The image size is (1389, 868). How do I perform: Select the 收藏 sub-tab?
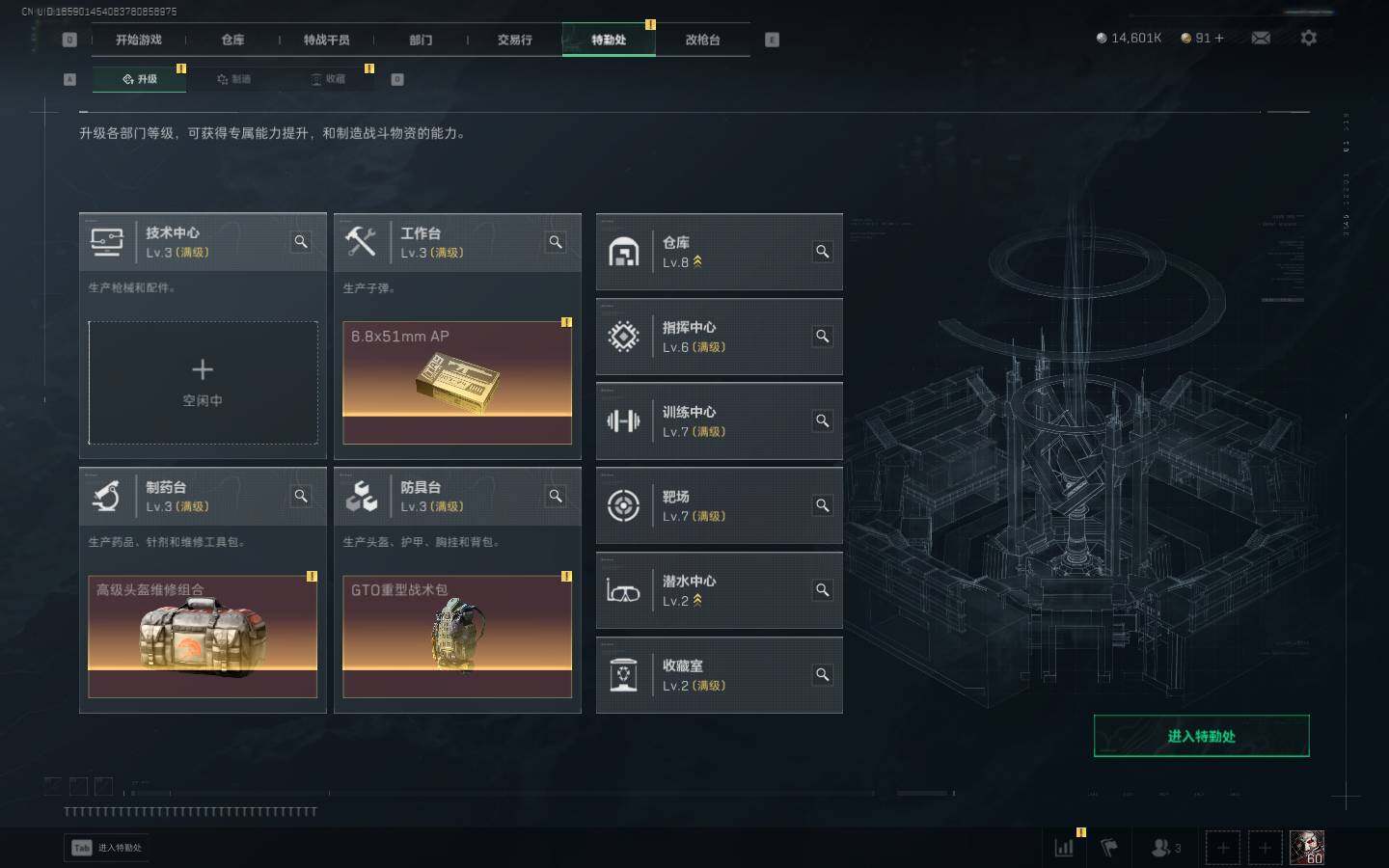328,79
